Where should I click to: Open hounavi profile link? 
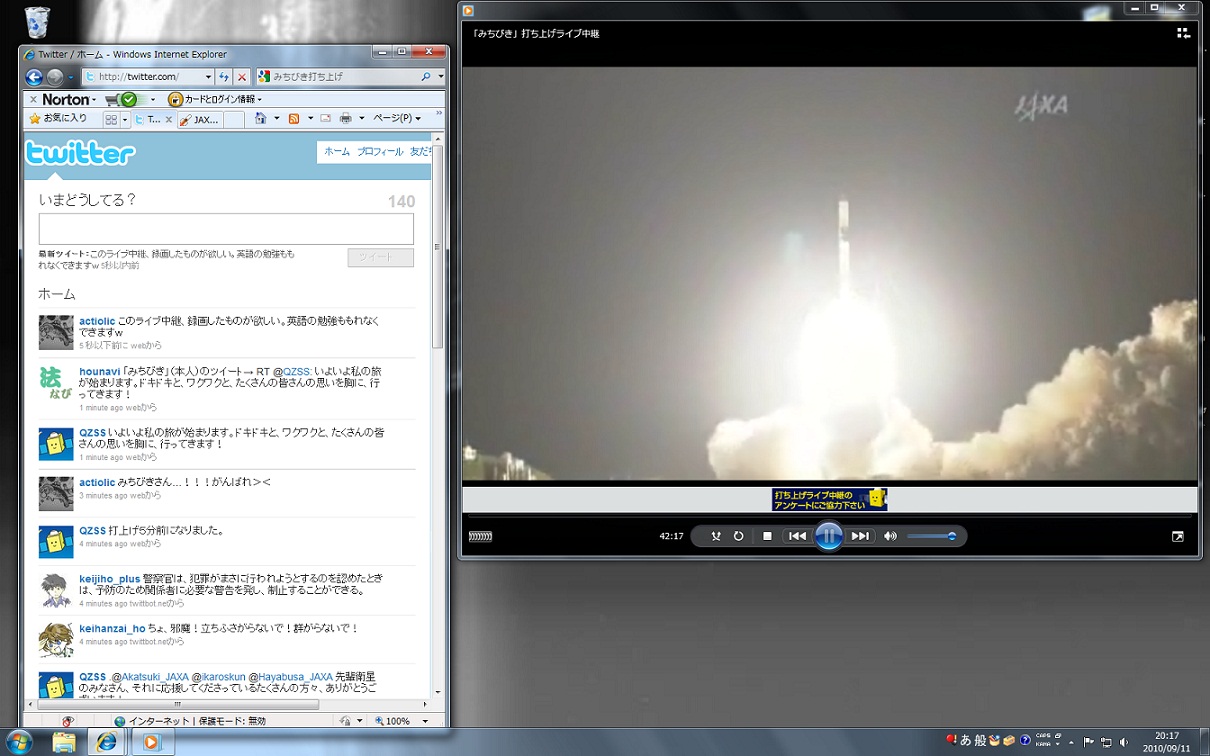pos(100,371)
